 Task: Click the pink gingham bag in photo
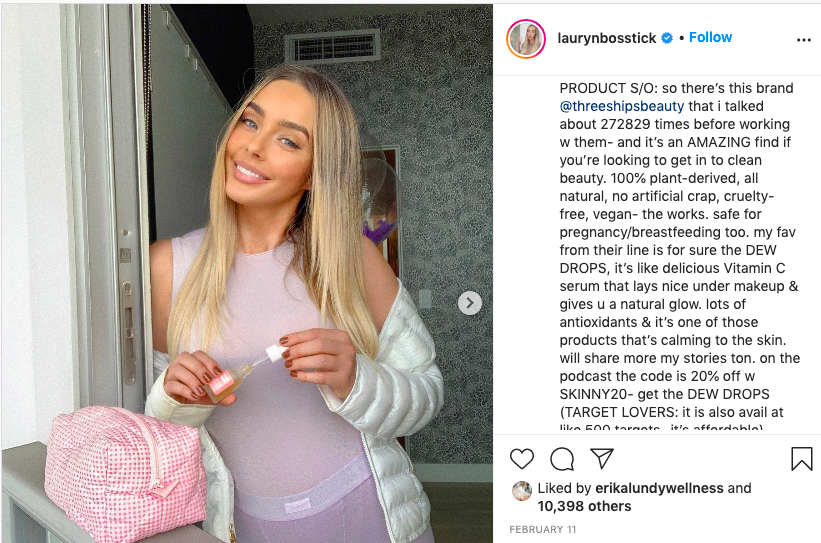point(126,471)
